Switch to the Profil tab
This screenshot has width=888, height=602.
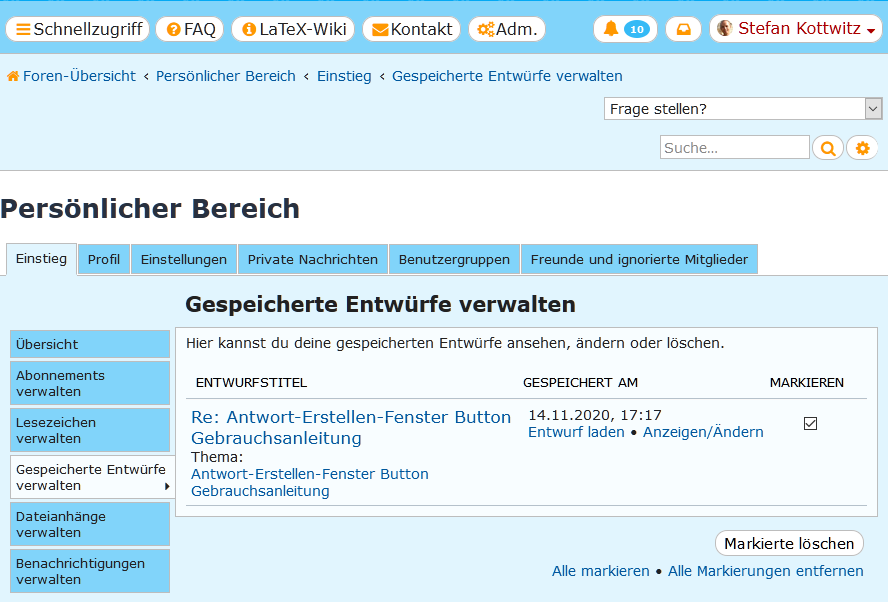coord(104,260)
